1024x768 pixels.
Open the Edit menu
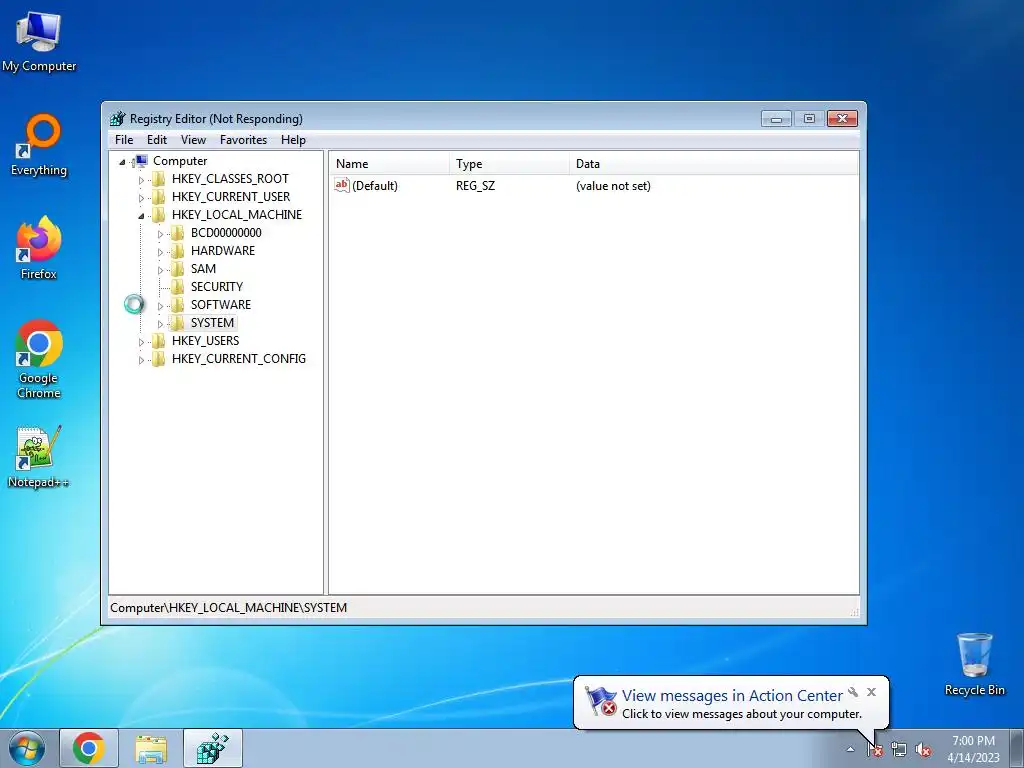(157, 140)
